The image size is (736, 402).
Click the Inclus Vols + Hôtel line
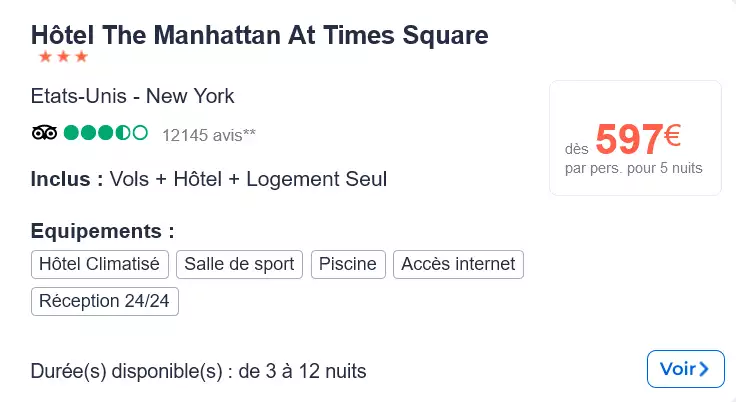point(209,179)
